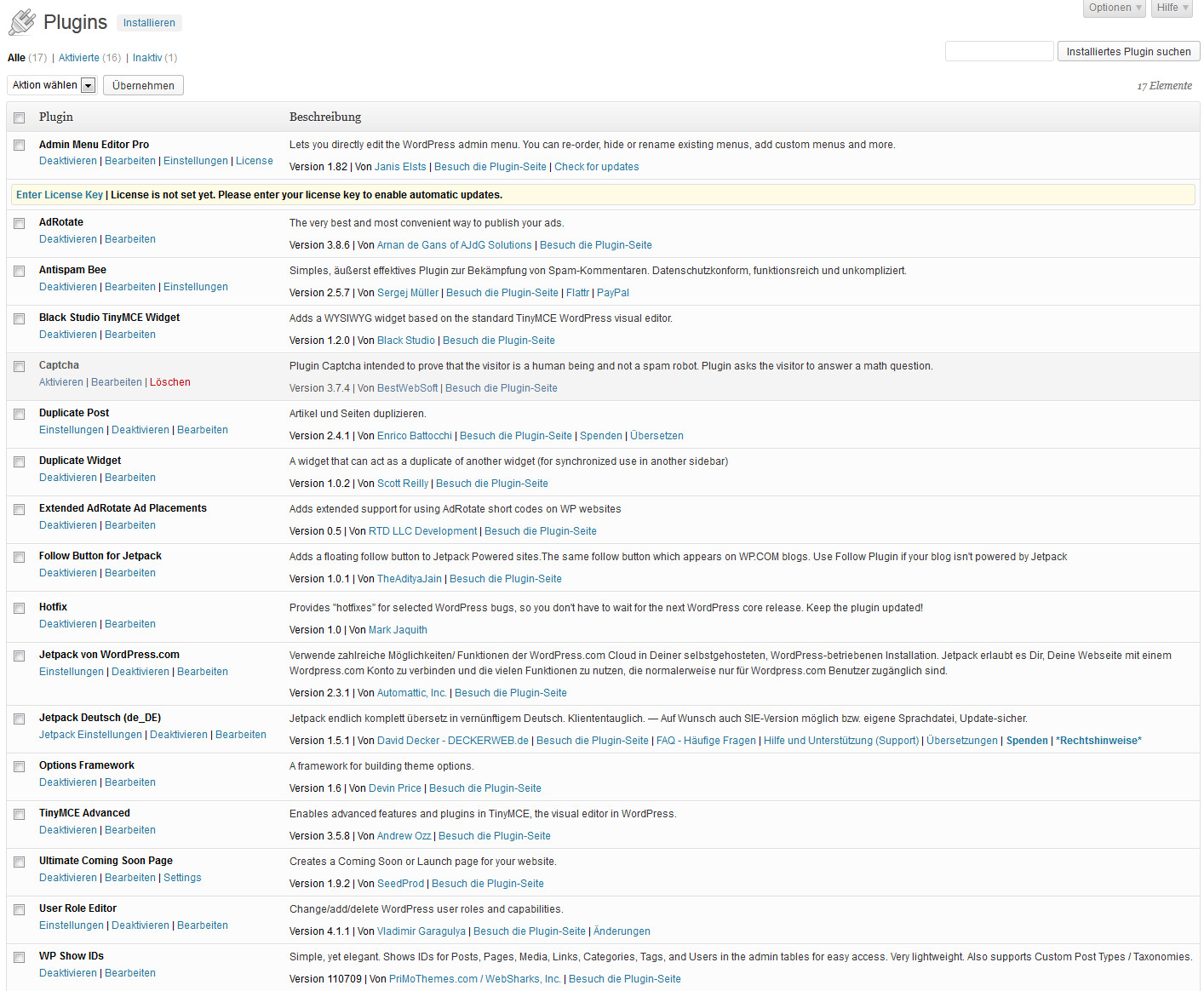Deactivate the TinyMCE Advanced plugin
Image resolution: width=1204 pixels, height=991 pixels.
pyautogui.click(x=68, y=830)
